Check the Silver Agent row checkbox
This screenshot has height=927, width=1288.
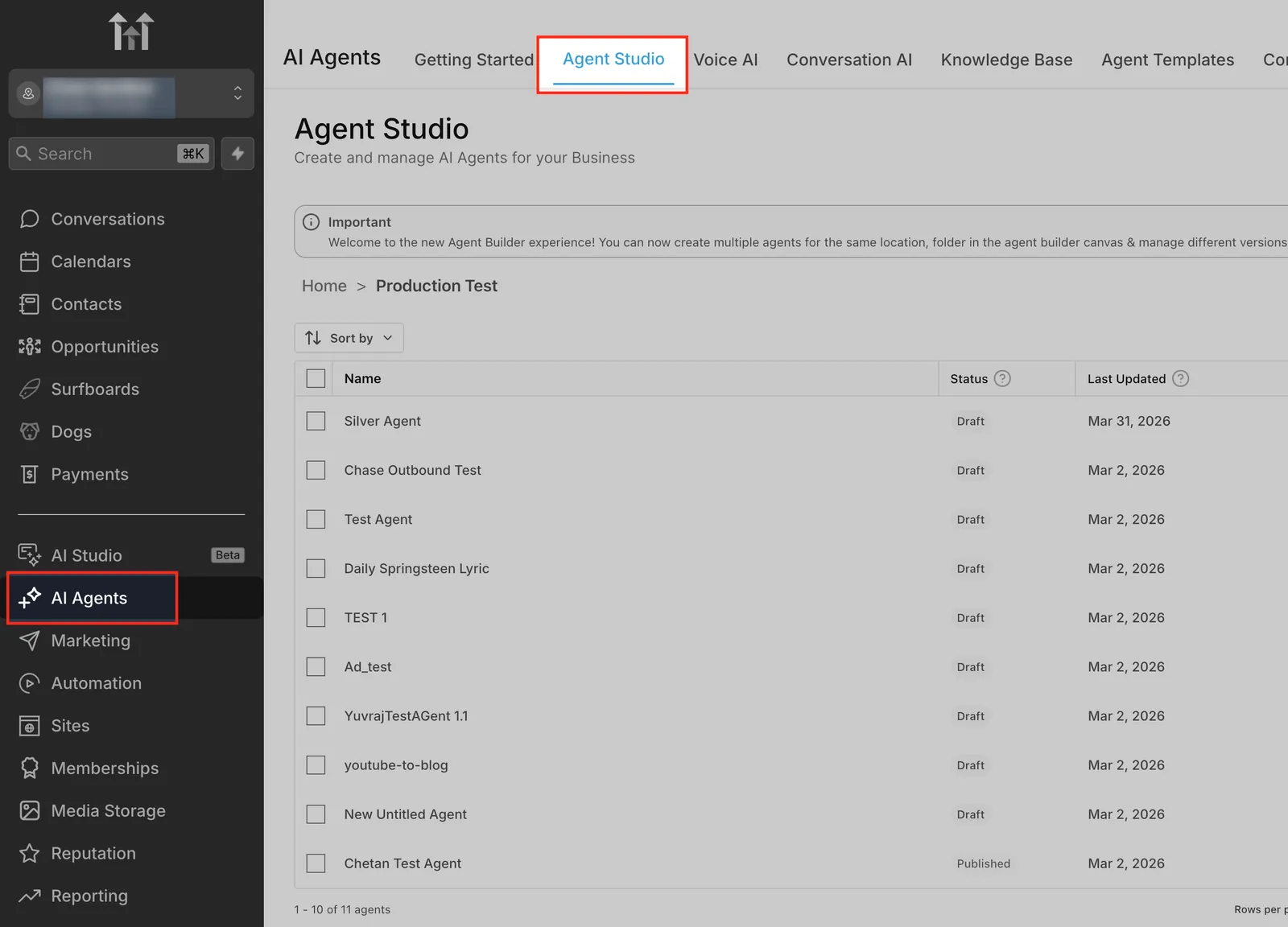pos(316,421)
